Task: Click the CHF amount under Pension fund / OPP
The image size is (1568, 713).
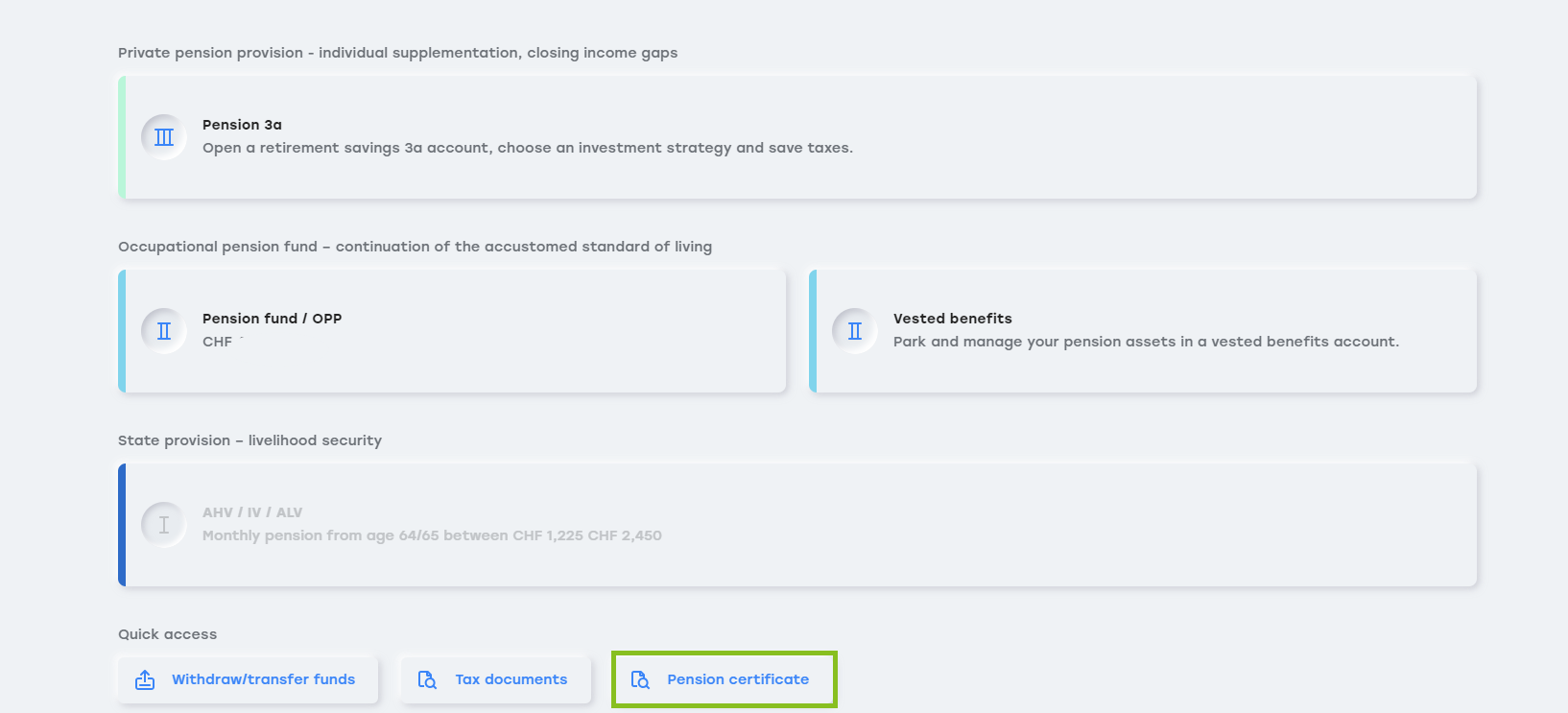Action: point(219,342)
